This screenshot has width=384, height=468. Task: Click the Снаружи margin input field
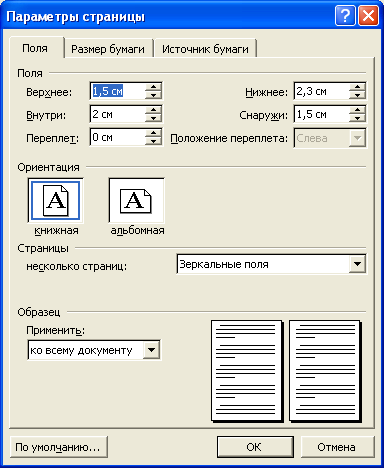(322, 114)
